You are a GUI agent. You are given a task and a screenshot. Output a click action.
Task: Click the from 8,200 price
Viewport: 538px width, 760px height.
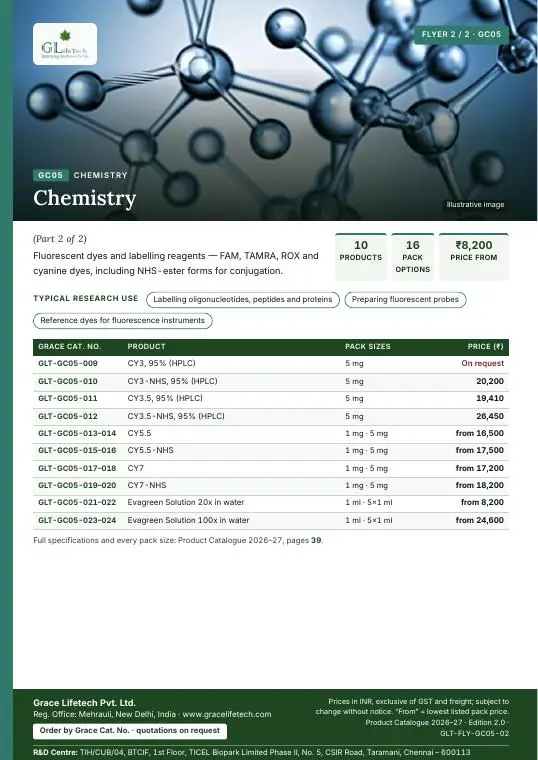[x=482, y=503]
